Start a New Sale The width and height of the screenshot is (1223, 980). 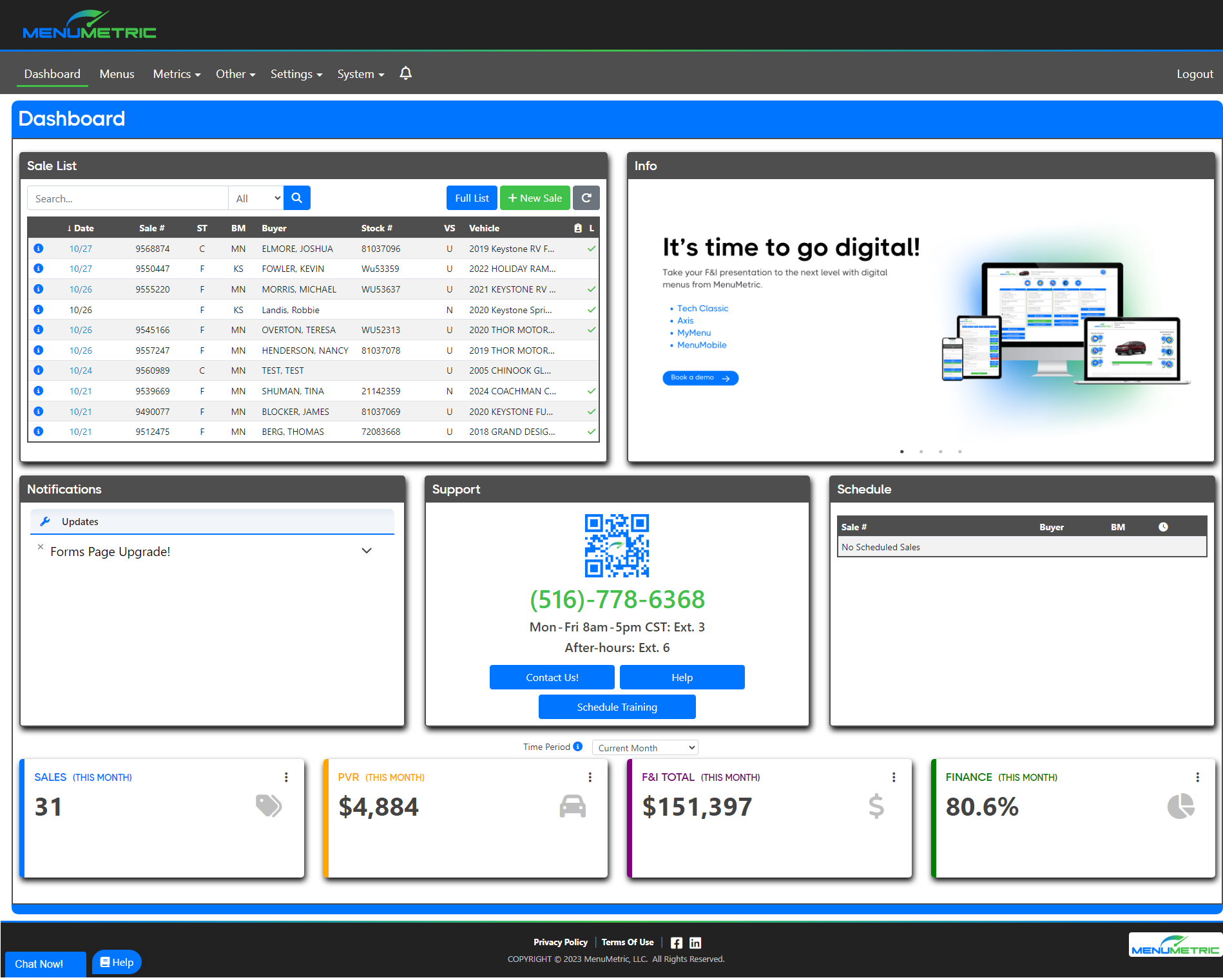535,198
